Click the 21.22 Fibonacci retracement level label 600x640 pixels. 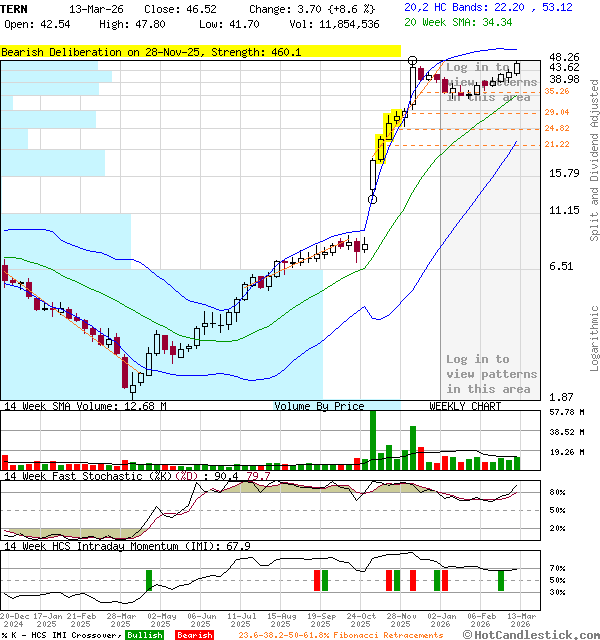click(x=557, y=144)
